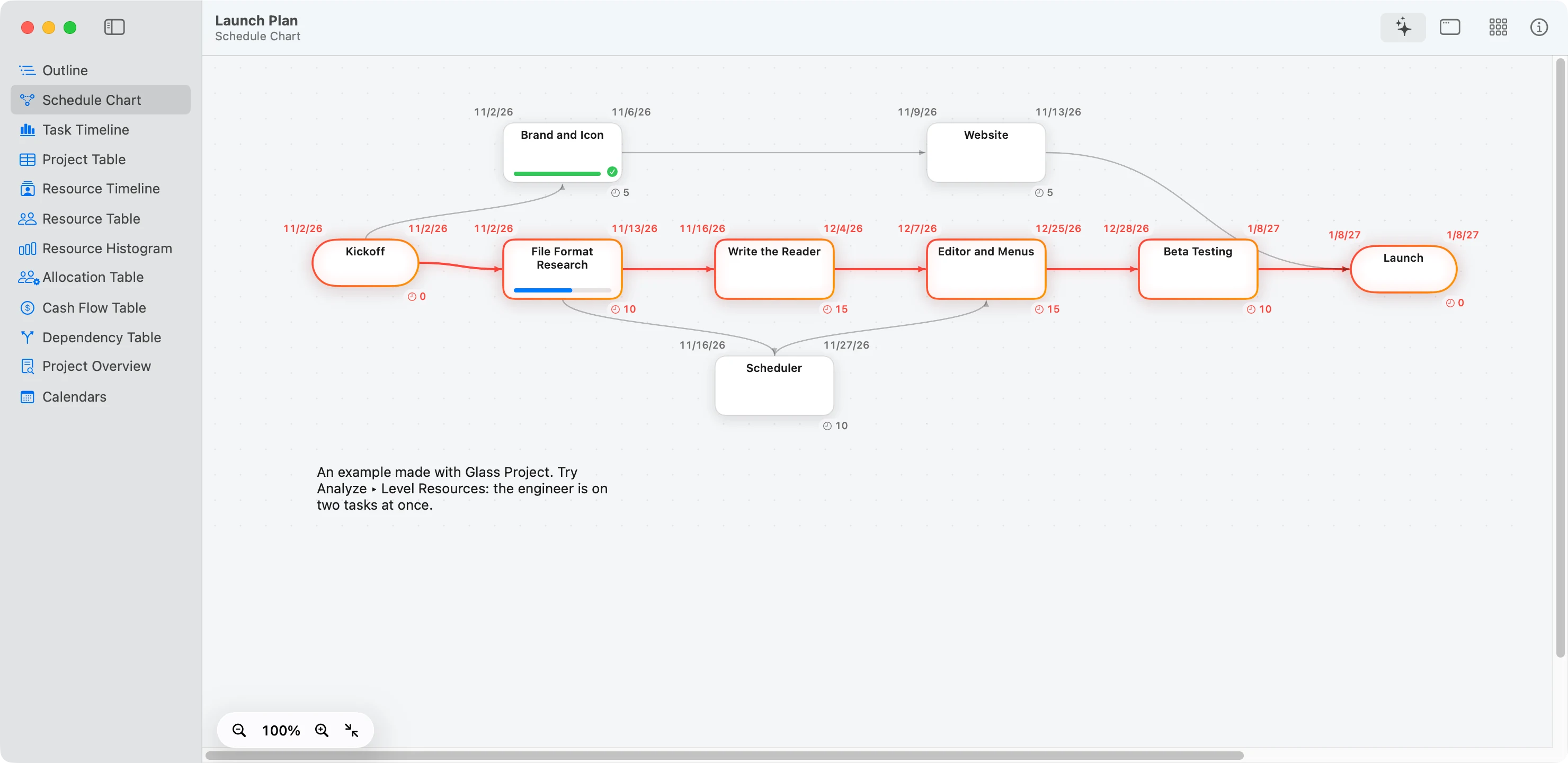Click the green completed checkmark badge
1568x763 pixels.
tap(612, 172)
